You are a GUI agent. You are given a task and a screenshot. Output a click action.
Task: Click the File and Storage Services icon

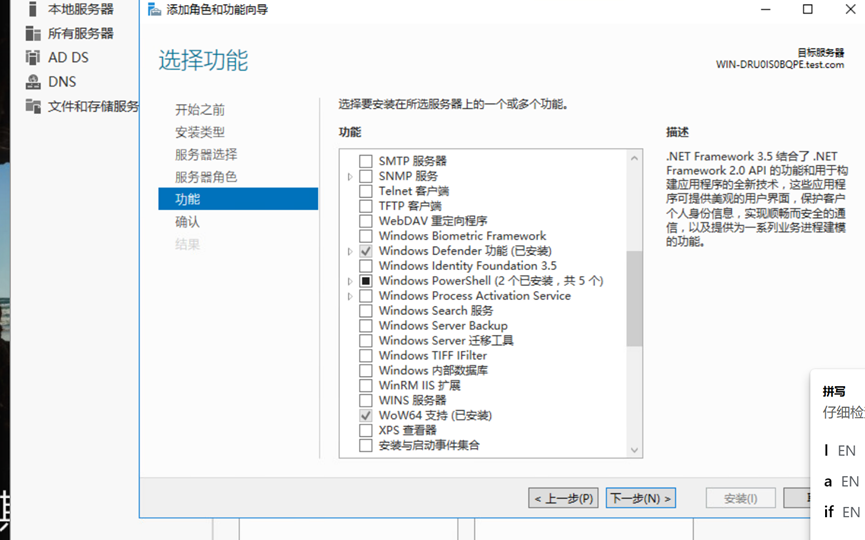pos(33,106)
